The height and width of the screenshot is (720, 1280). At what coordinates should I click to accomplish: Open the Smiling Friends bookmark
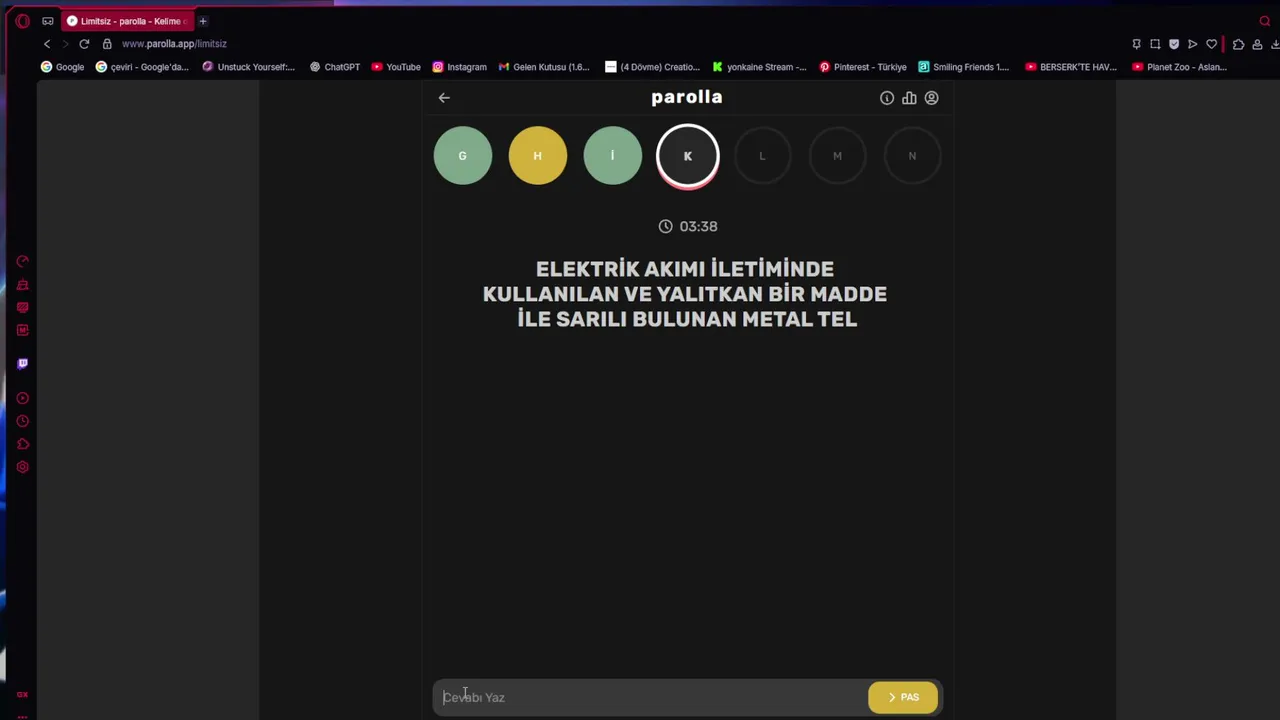coord(964,67)
